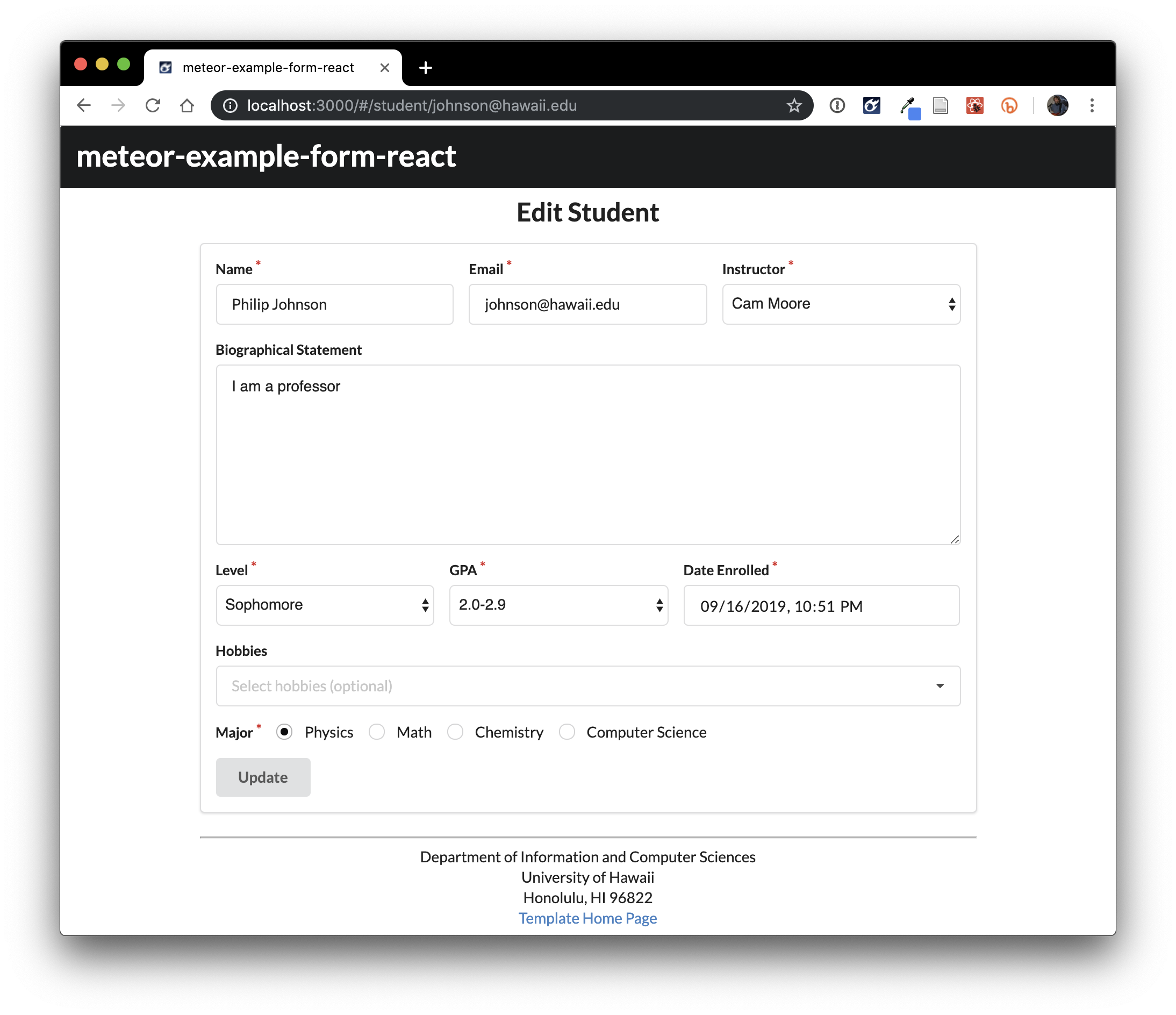Click the meteor-example-form-react browser tab
1176x1015 pixels.
coord(268,68)
